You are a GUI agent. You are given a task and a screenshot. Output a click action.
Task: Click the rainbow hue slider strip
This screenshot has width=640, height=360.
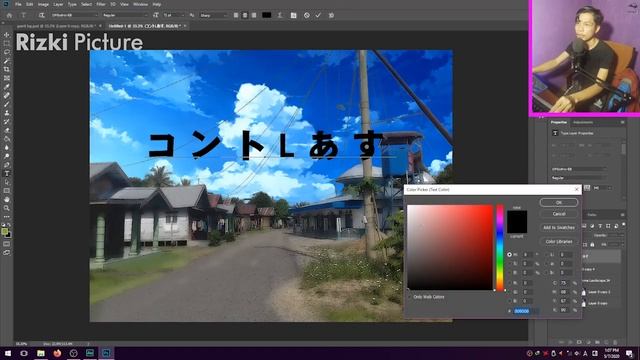click(500, 248)
